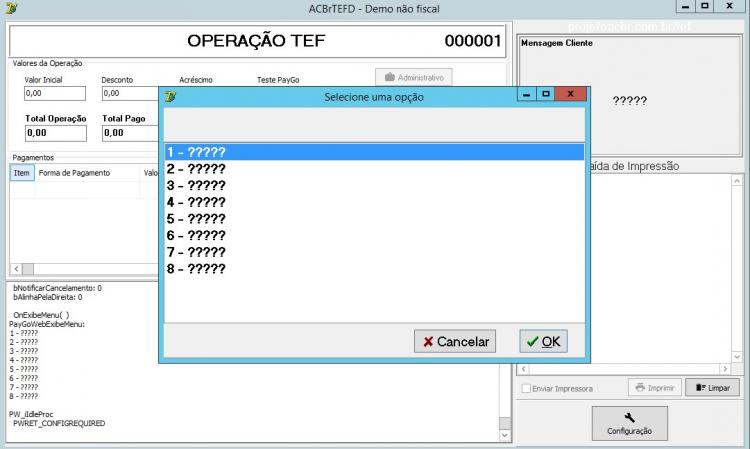
Task: Open the Configuração wrench button
Action: pyautogui.click(x=629, y=423)
